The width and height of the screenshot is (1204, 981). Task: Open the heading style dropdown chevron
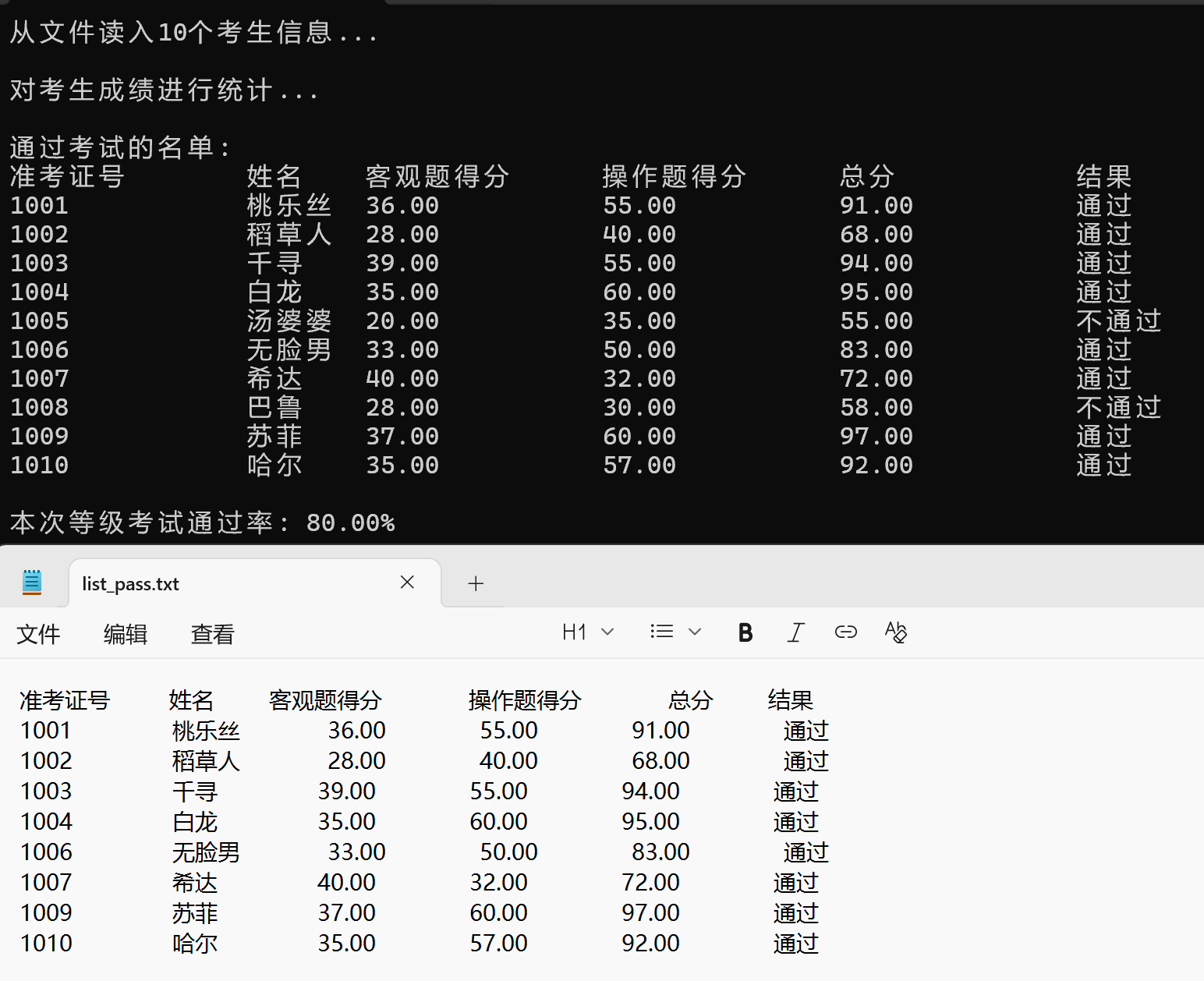click(x=607, y=632)
